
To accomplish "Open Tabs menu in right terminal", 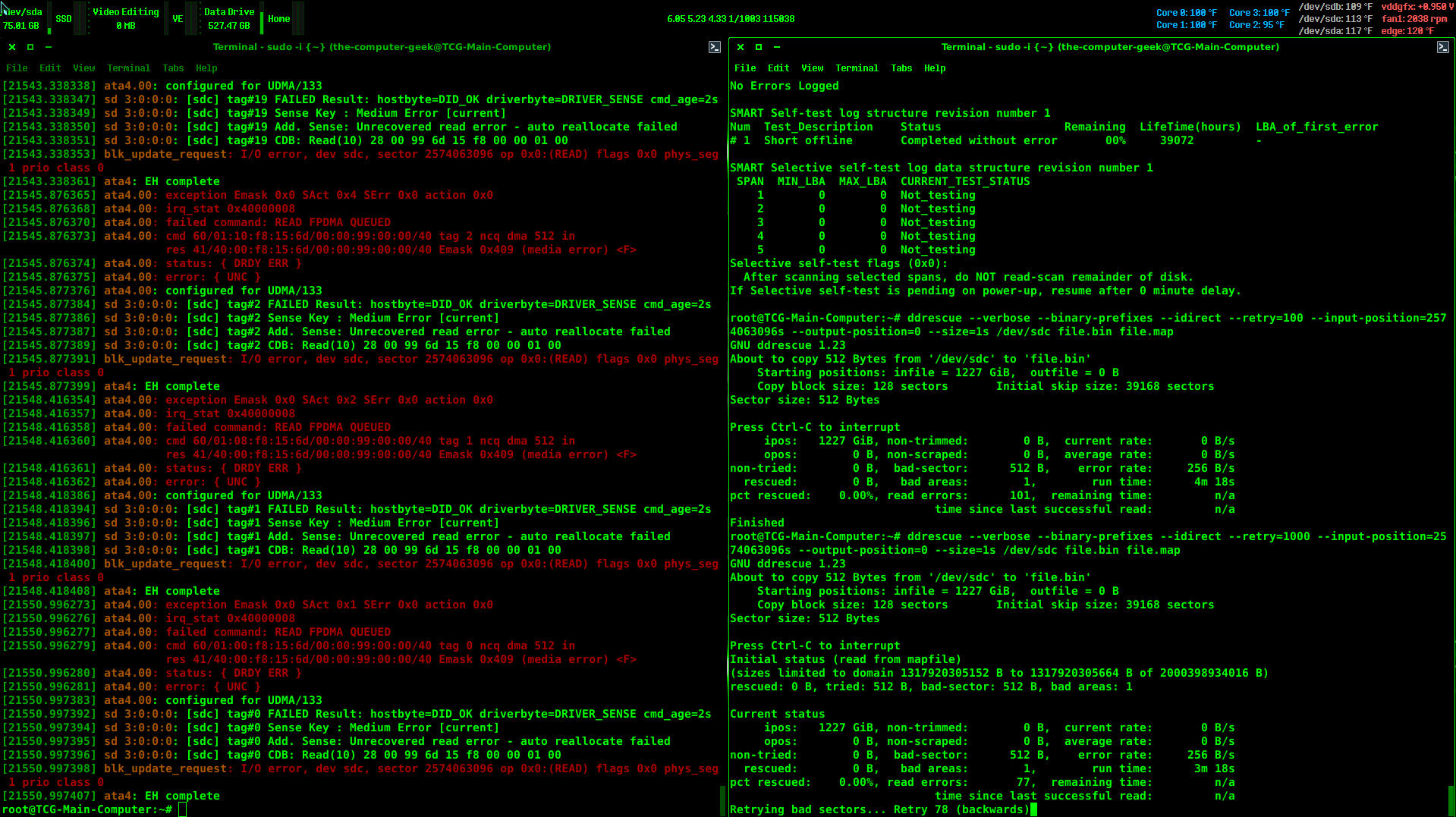I will coord(901,68).
